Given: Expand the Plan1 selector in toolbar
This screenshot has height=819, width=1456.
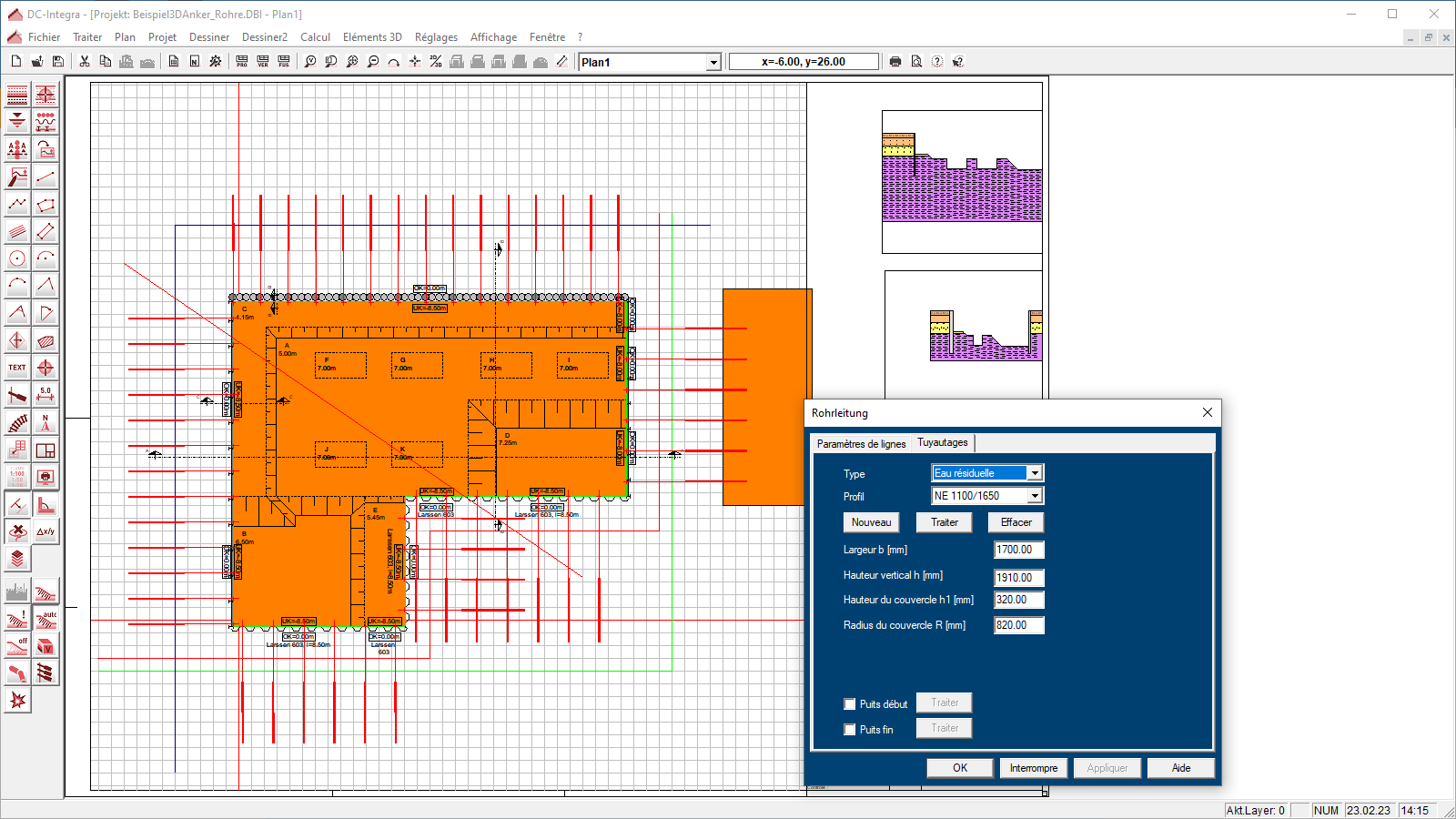Looking at the screenshot, I should click(x=713, y=62).
